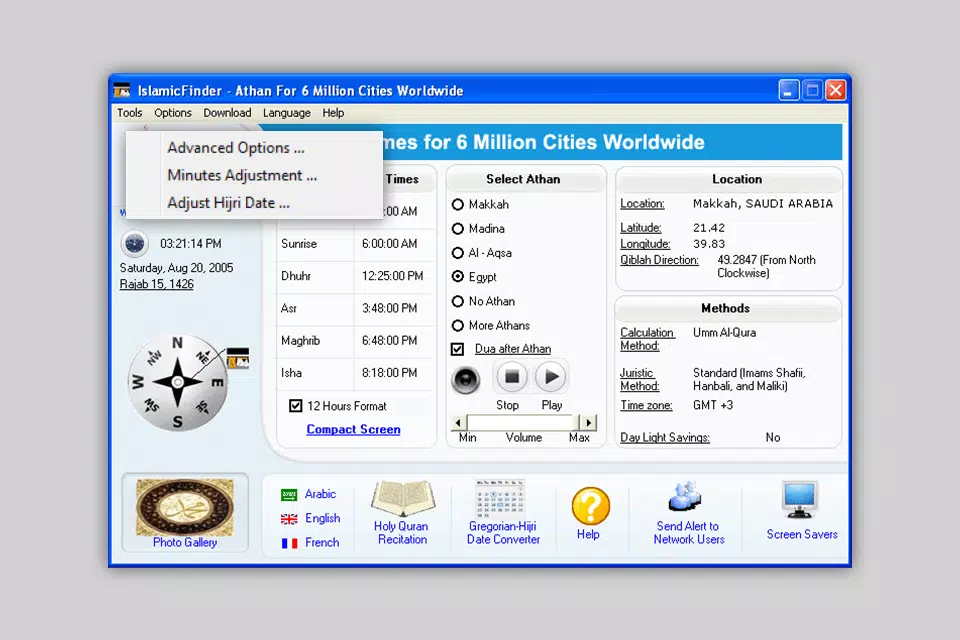Click the Screen Savers label
This screenshot has width=960, height=640.
tap(802, 534)
